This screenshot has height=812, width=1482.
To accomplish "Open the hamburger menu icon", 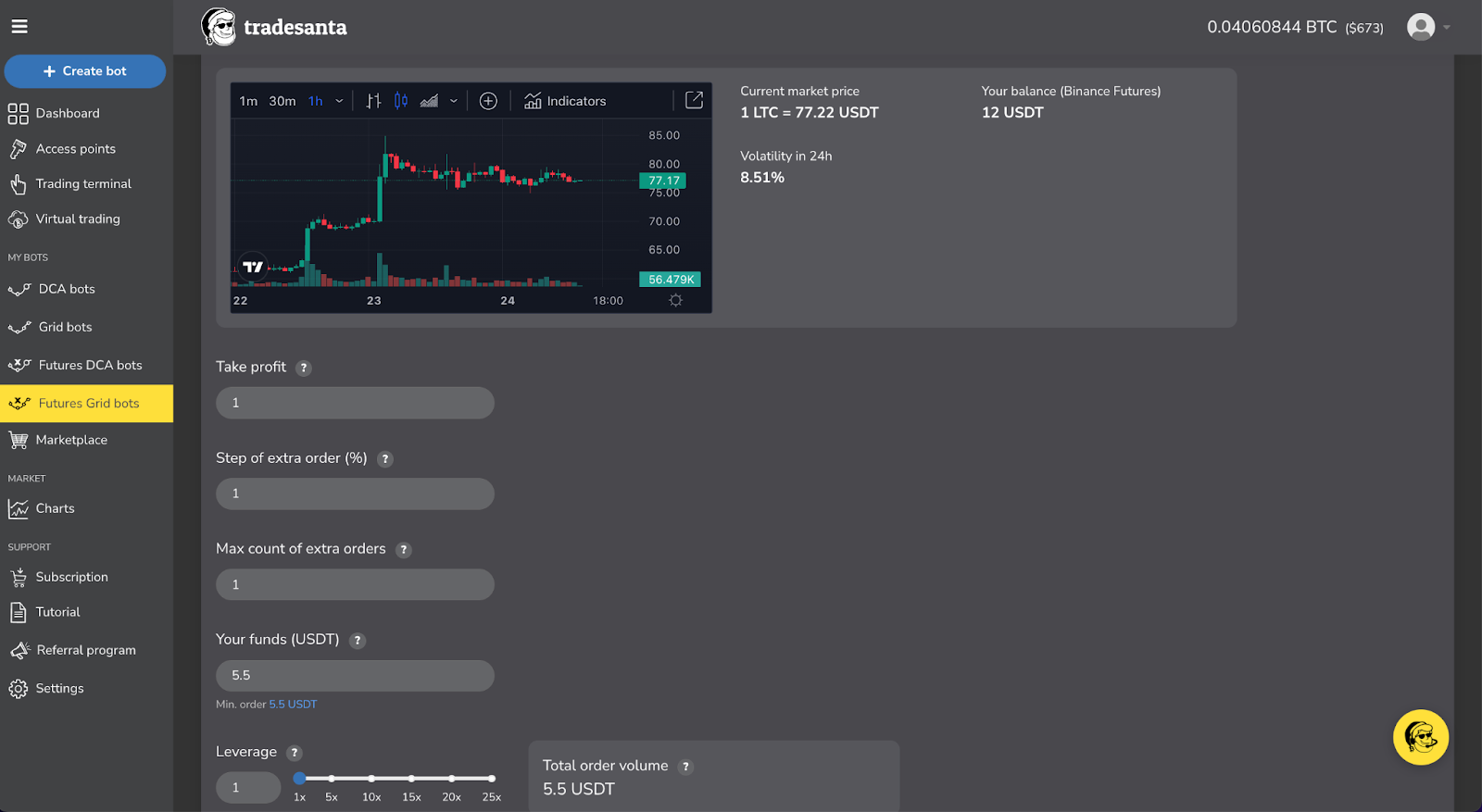I will tap(19, 27).
